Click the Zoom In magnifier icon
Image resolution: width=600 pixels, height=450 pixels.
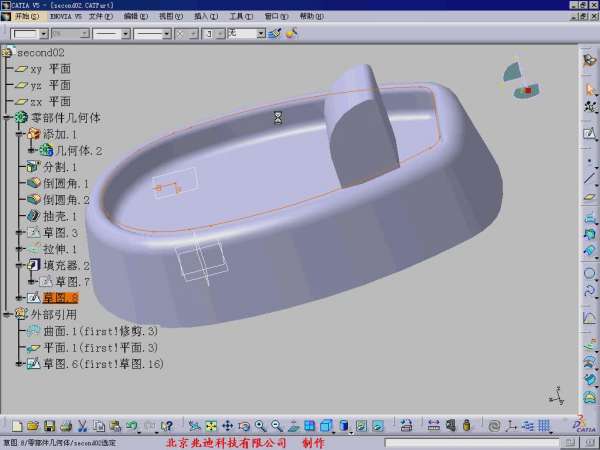260,426
